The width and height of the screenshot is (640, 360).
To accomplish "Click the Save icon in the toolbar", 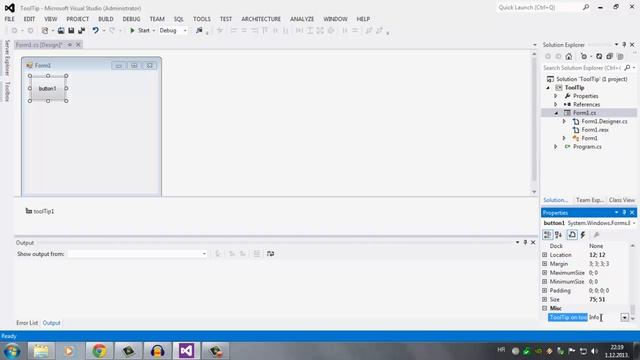I will (71, 31).
